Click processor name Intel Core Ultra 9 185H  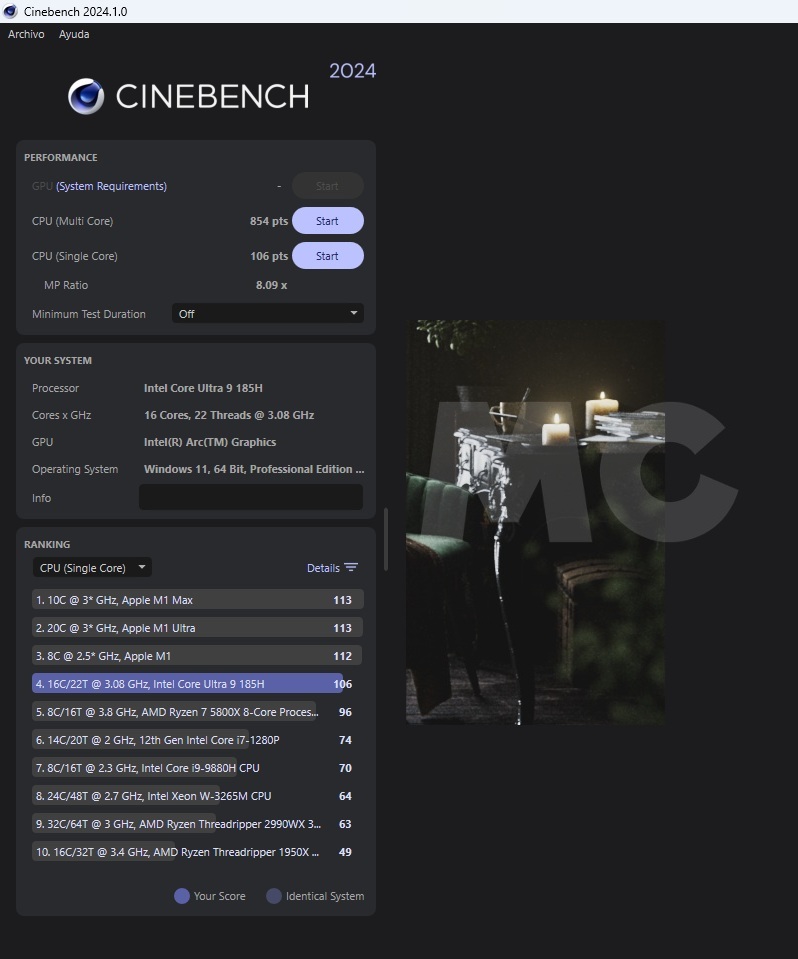pyautogui.click(x=203, y=388)
